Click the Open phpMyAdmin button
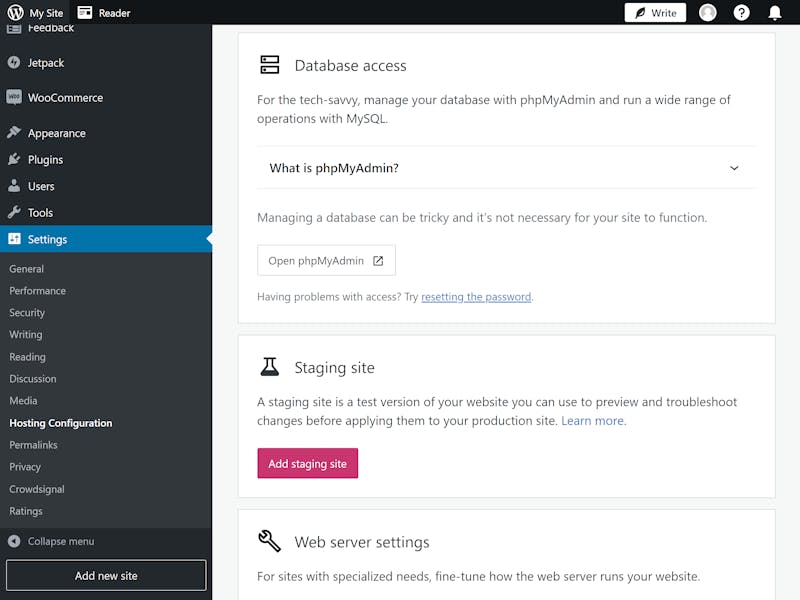 tap(326, 261)
